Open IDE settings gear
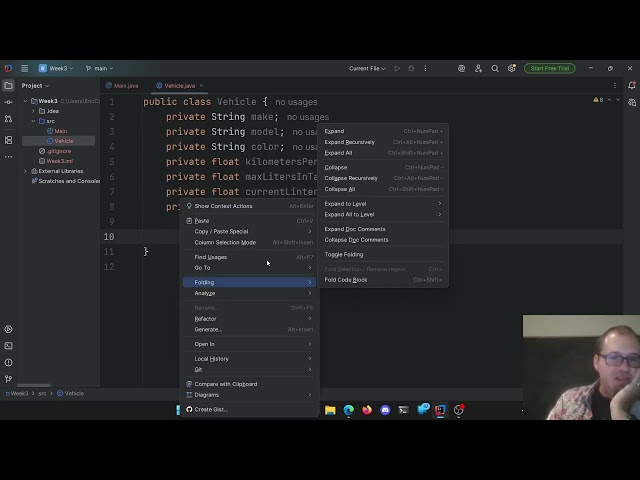Viewport: 640px width, 480px height. 511,69
